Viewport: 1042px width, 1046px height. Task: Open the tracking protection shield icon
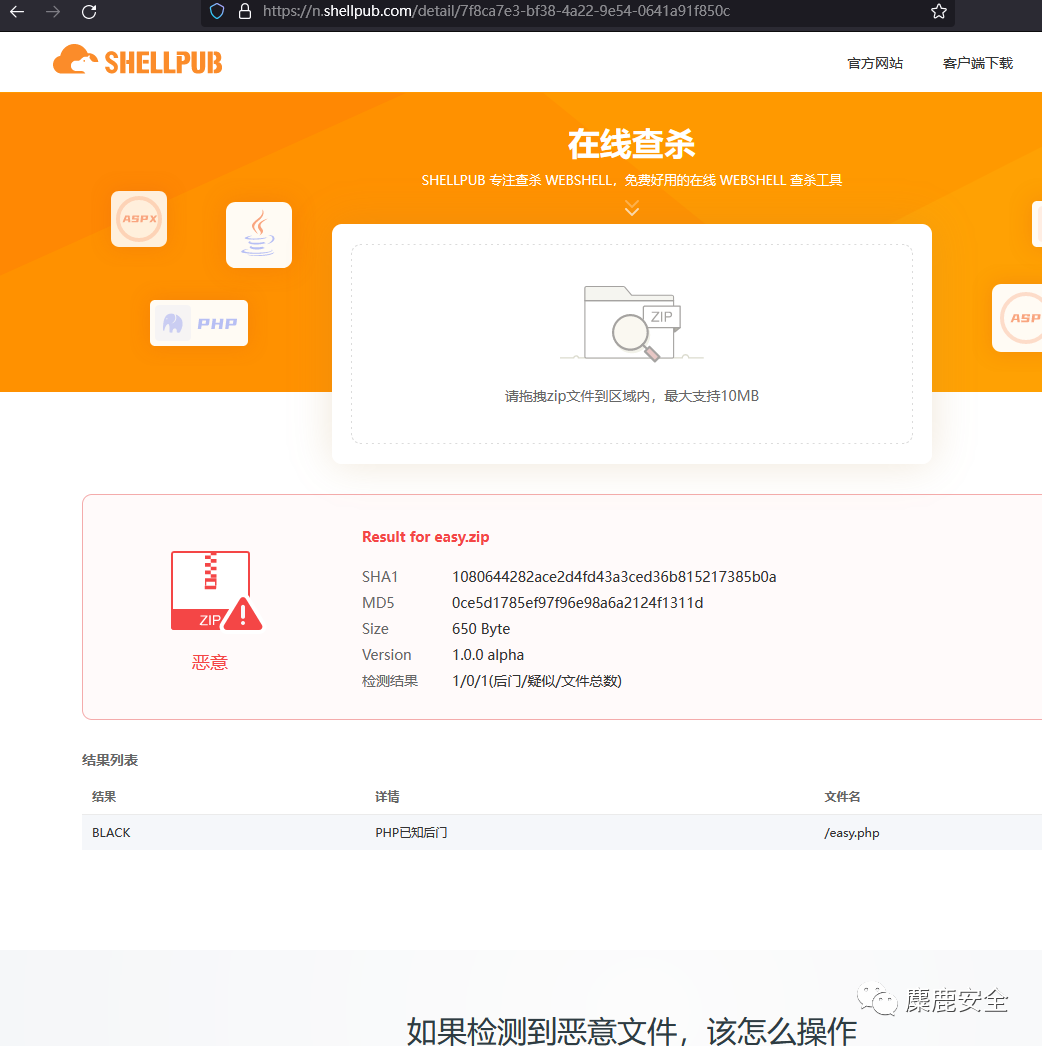coord(217,11)
